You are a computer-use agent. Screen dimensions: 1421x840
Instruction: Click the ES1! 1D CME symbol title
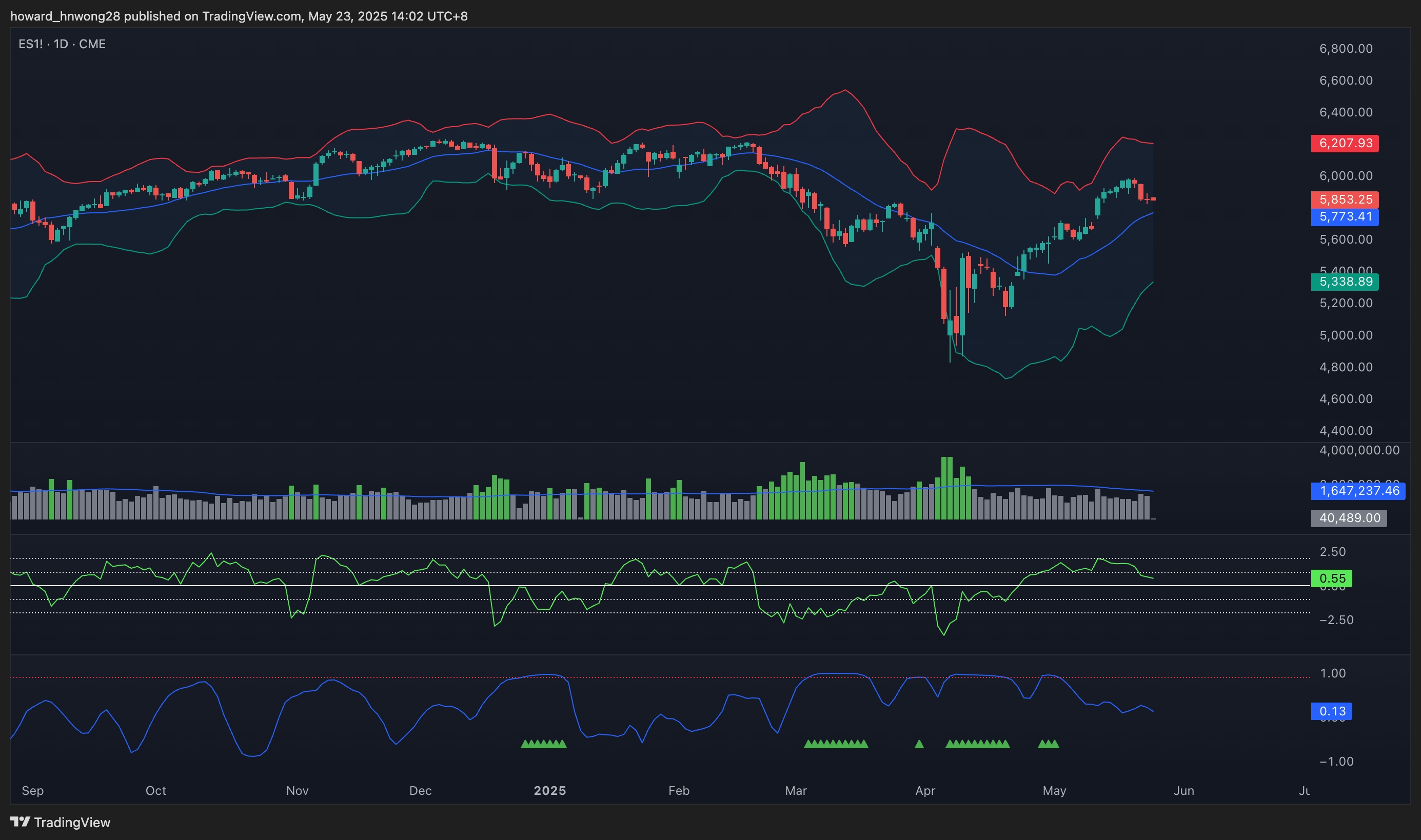pyautogui.click(x=62, y=44)
